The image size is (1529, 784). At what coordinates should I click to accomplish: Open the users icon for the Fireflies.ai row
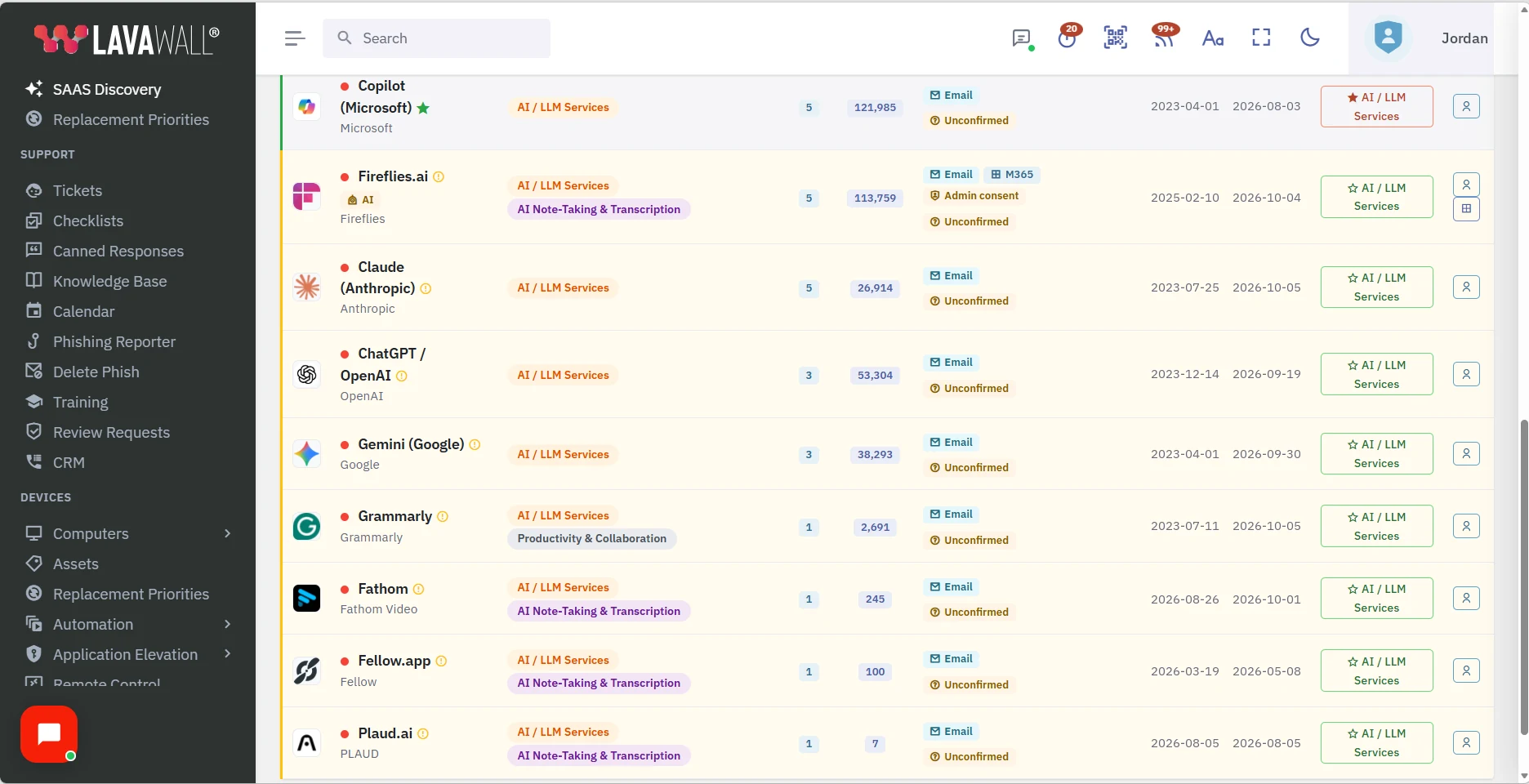pyautogui.click(x=1466, y=185)
